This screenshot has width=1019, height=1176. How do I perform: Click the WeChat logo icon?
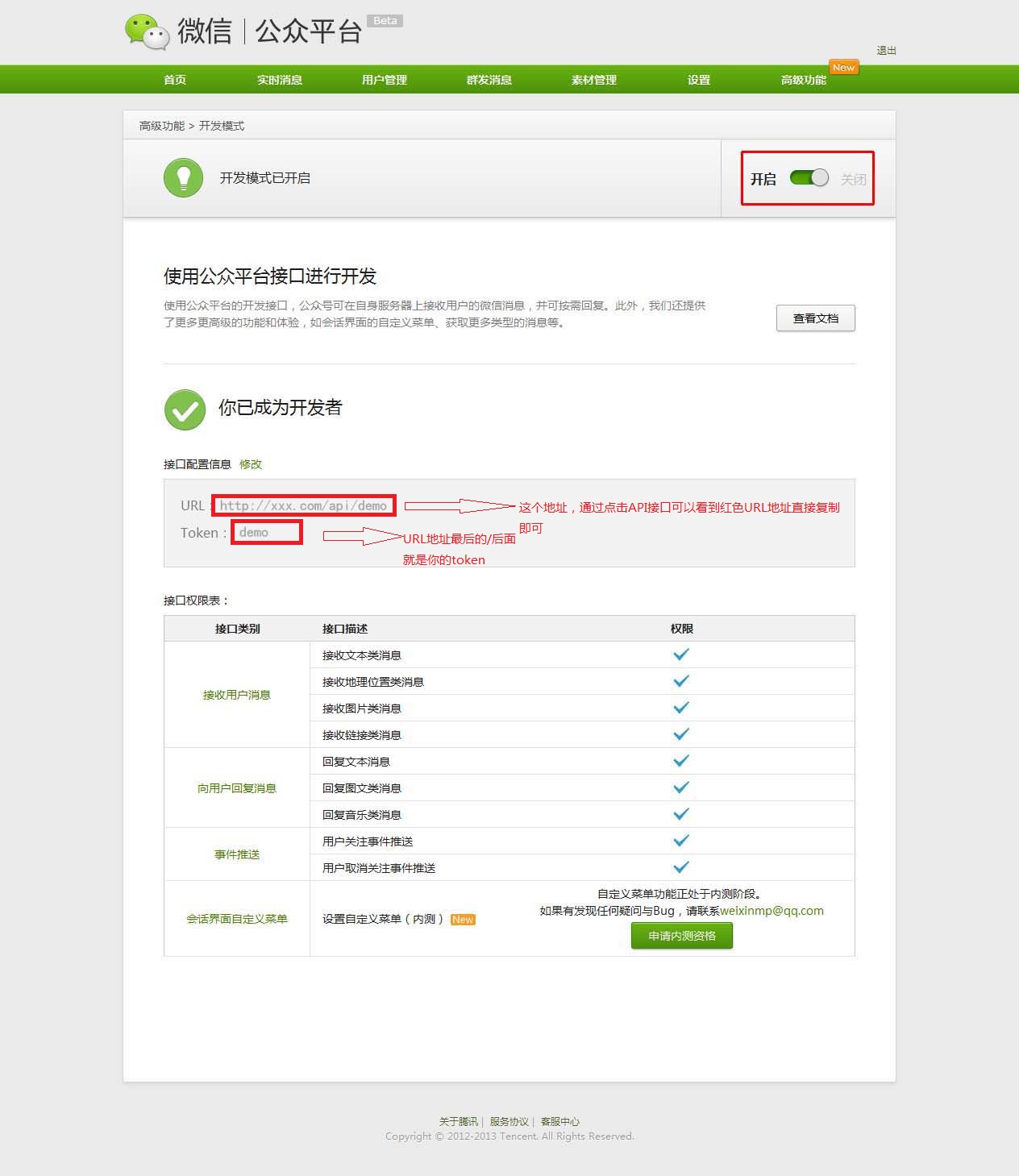[x=147, y=32]
